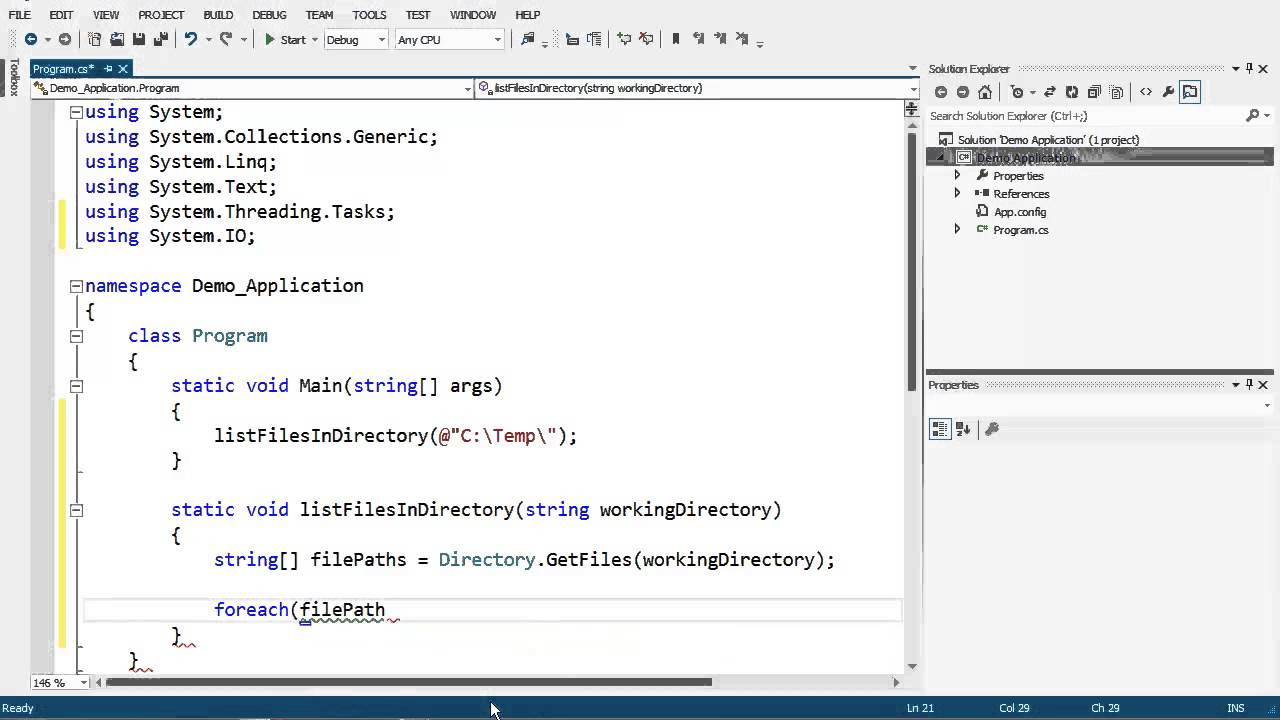Click the Undo arrow icon
This screenshot has width=1280, height=720.
[x=190, y=39]
